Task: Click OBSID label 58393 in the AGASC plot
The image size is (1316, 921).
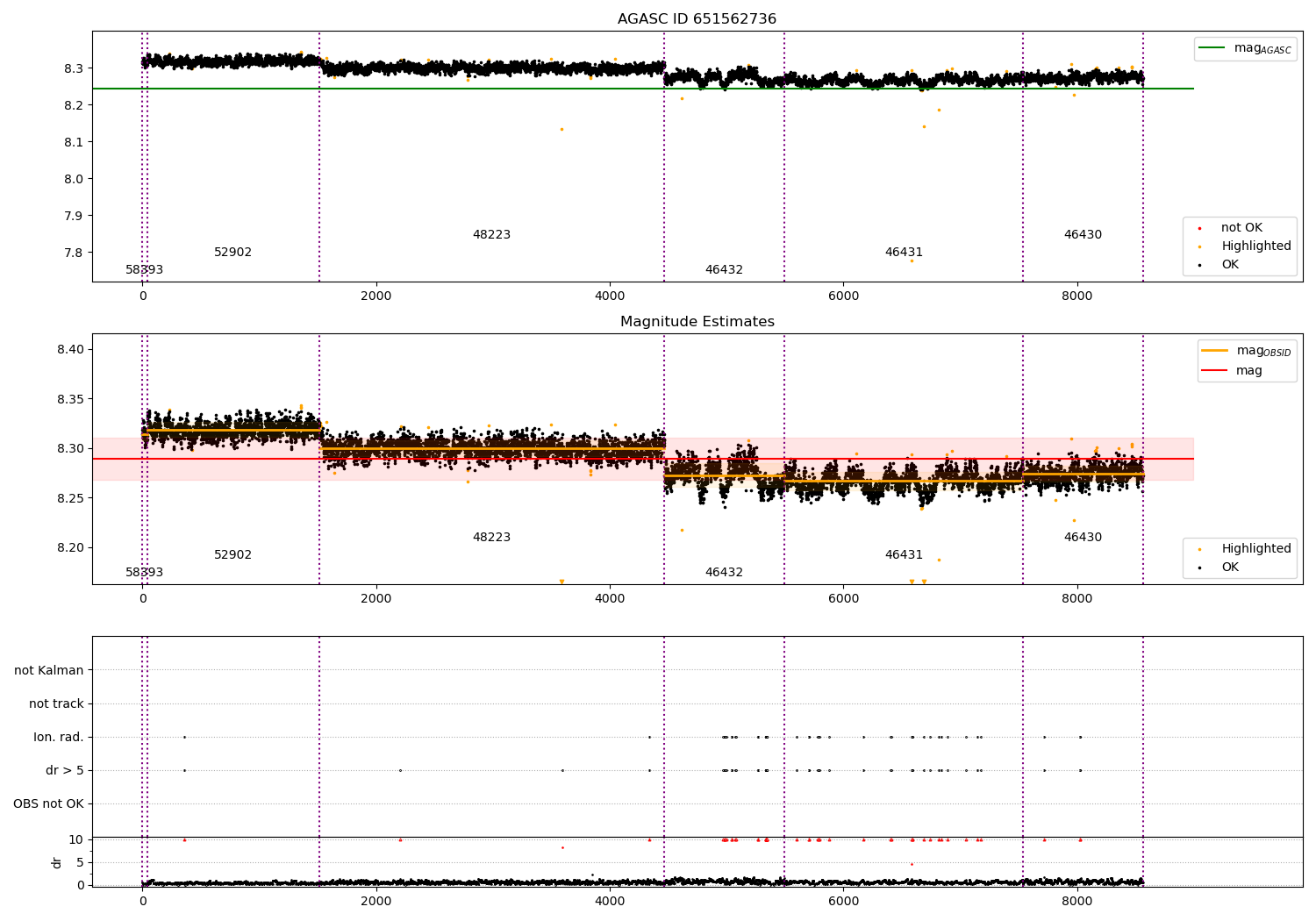Action: point(144,270)
